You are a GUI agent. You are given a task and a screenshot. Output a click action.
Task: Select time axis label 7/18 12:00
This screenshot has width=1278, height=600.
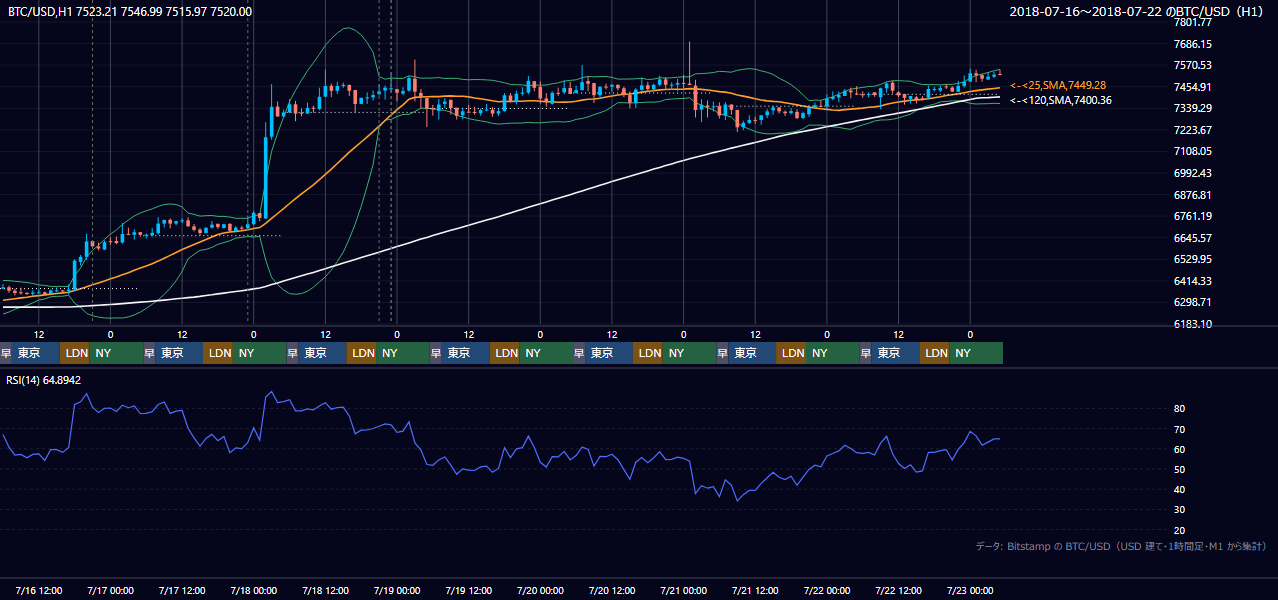326,590
